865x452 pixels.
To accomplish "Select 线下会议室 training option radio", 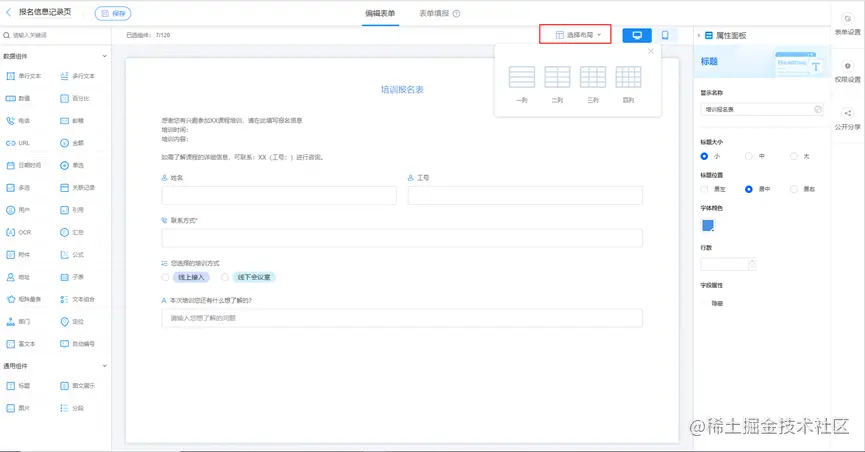I will tap(225, 278).
